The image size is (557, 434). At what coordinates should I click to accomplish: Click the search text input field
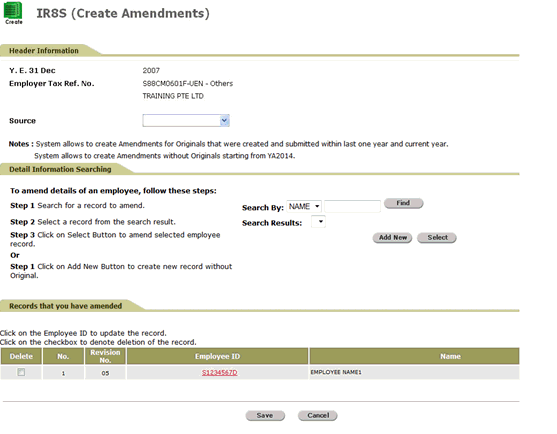(352, 206)
